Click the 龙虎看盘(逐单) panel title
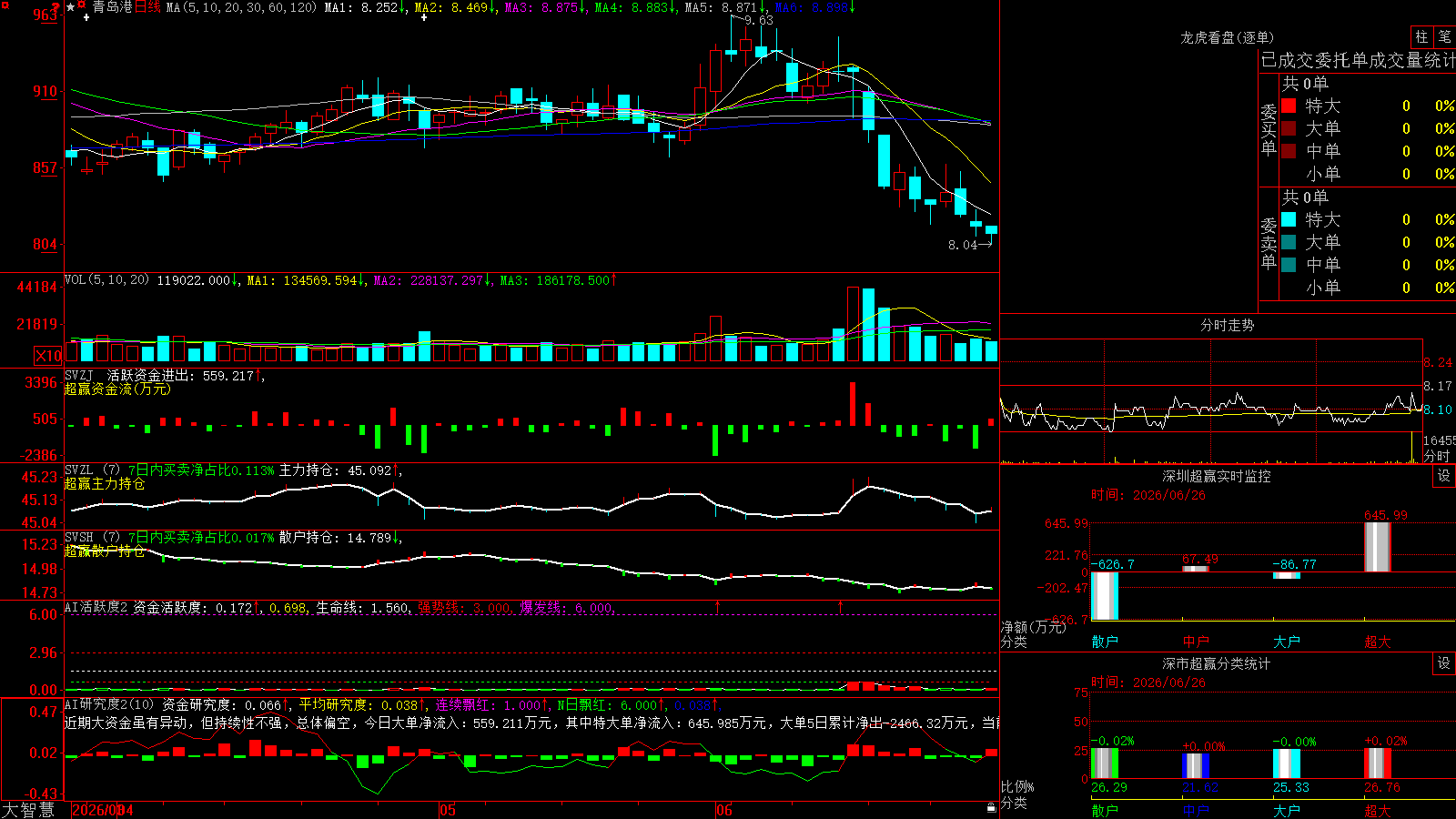1456x819 pixels. (x=1227, y=37)
